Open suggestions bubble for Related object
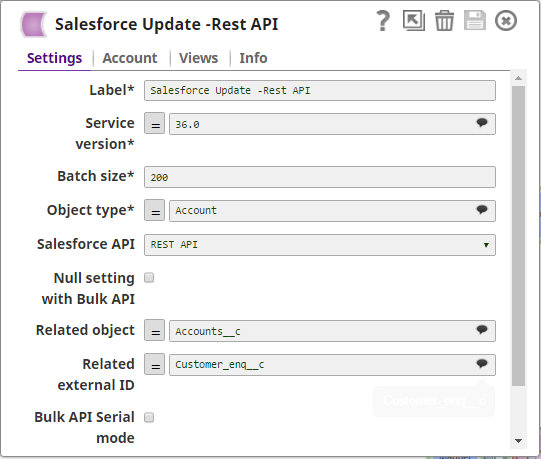The image size is (541, 459). [x=482, y=330]
